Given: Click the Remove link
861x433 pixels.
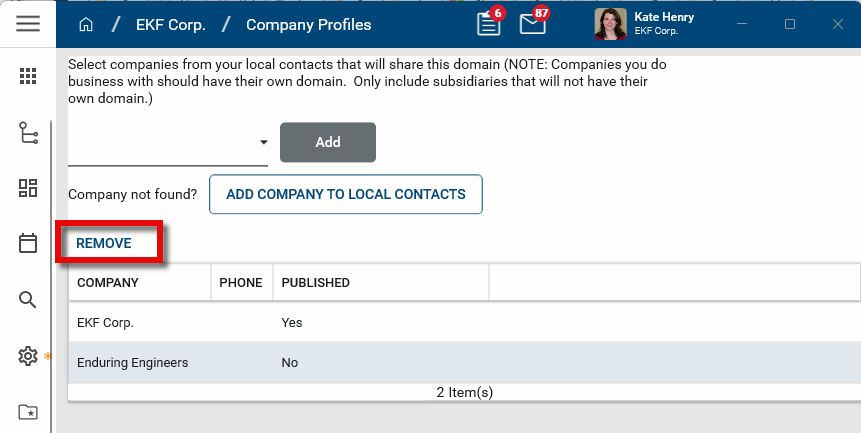Looking at the screenshot, I should [104, 243].
